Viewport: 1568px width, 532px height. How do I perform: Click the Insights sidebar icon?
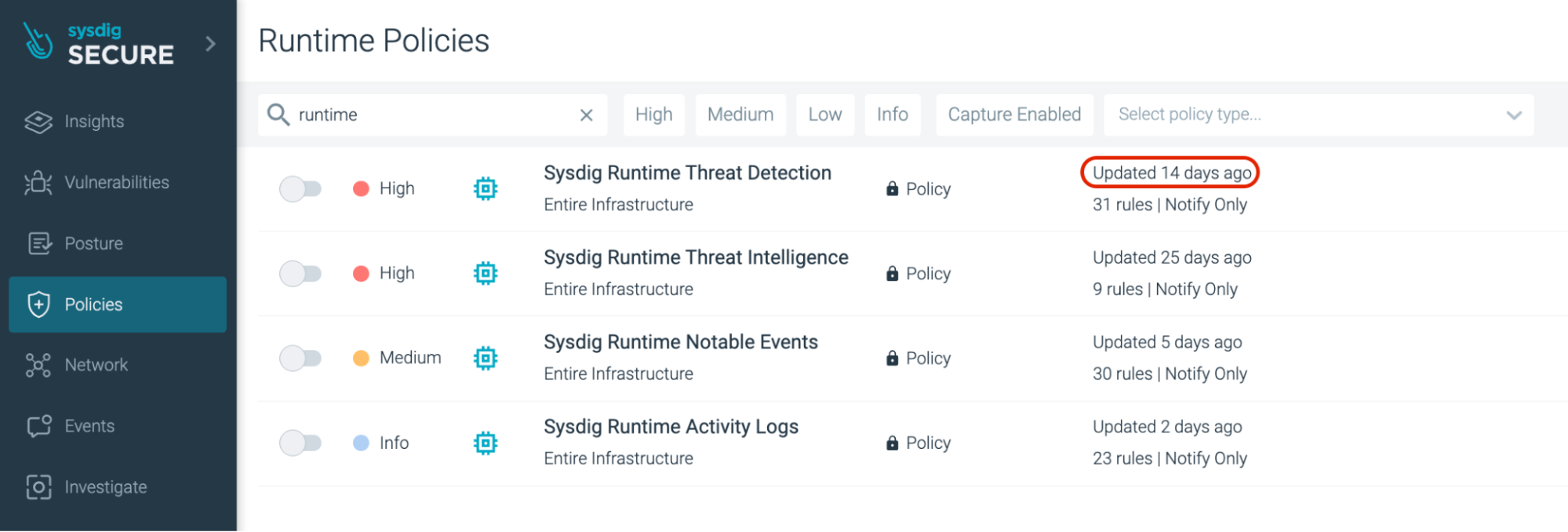click(x=38, y=122)
